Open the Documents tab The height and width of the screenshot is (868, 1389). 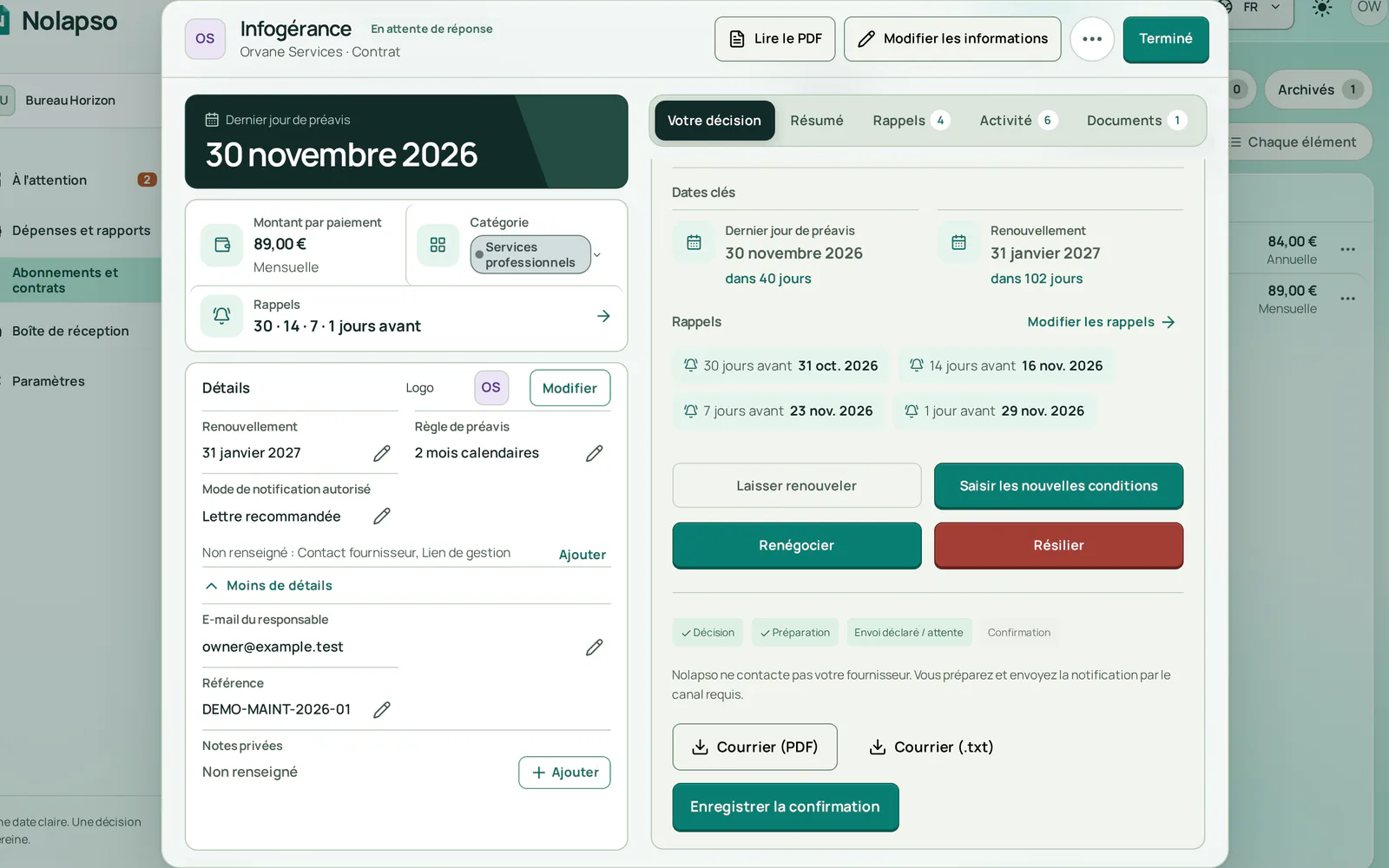(1136, 121)
